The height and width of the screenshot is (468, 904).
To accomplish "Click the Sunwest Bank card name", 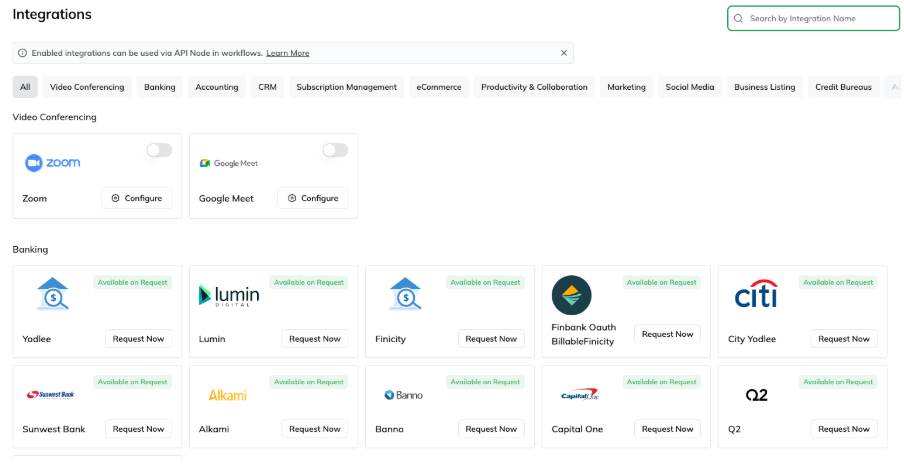I will click(54, 429).
